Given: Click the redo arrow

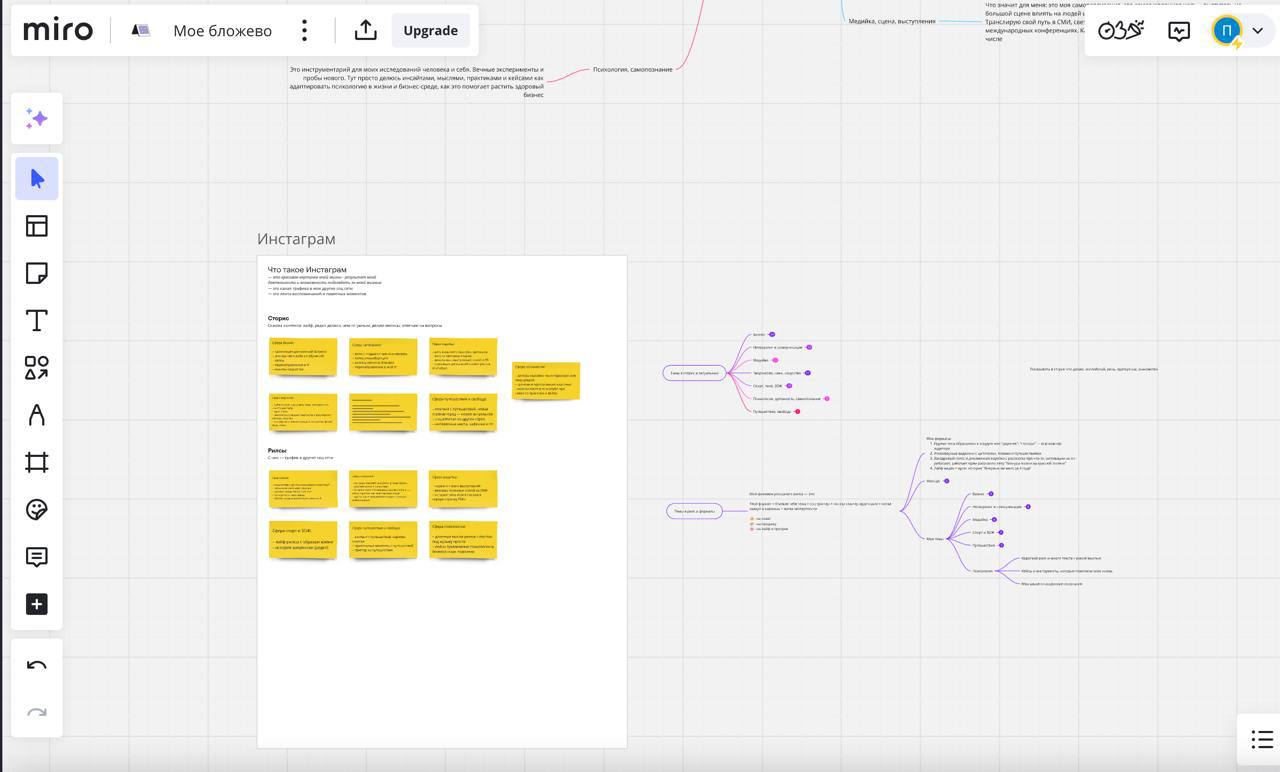Looking at the screenshot, I should 37,713.
